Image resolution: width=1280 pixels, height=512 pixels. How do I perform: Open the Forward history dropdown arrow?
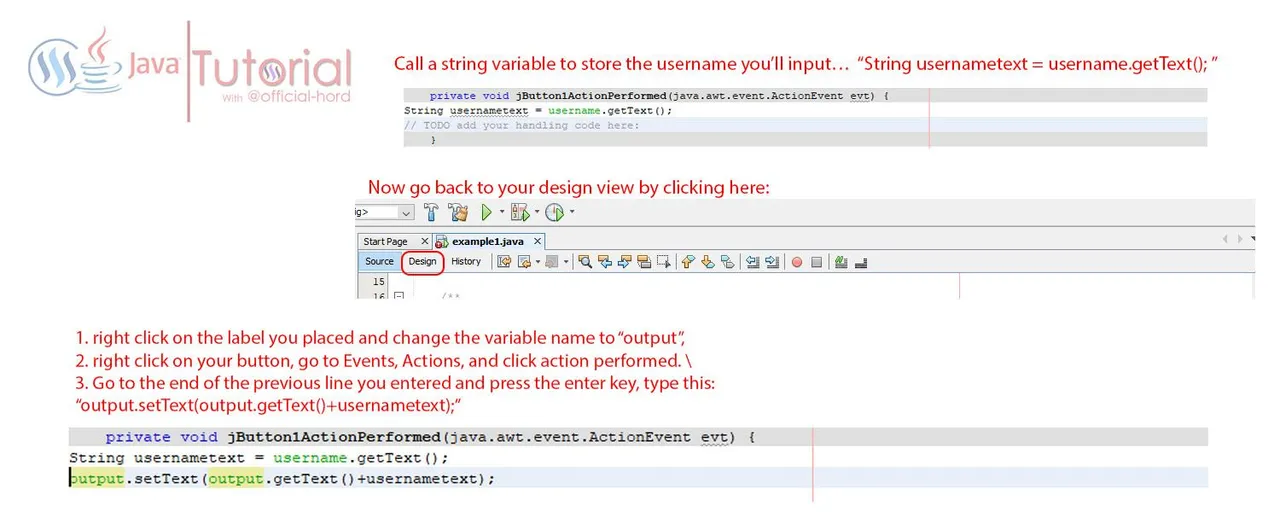click(566, 261)
